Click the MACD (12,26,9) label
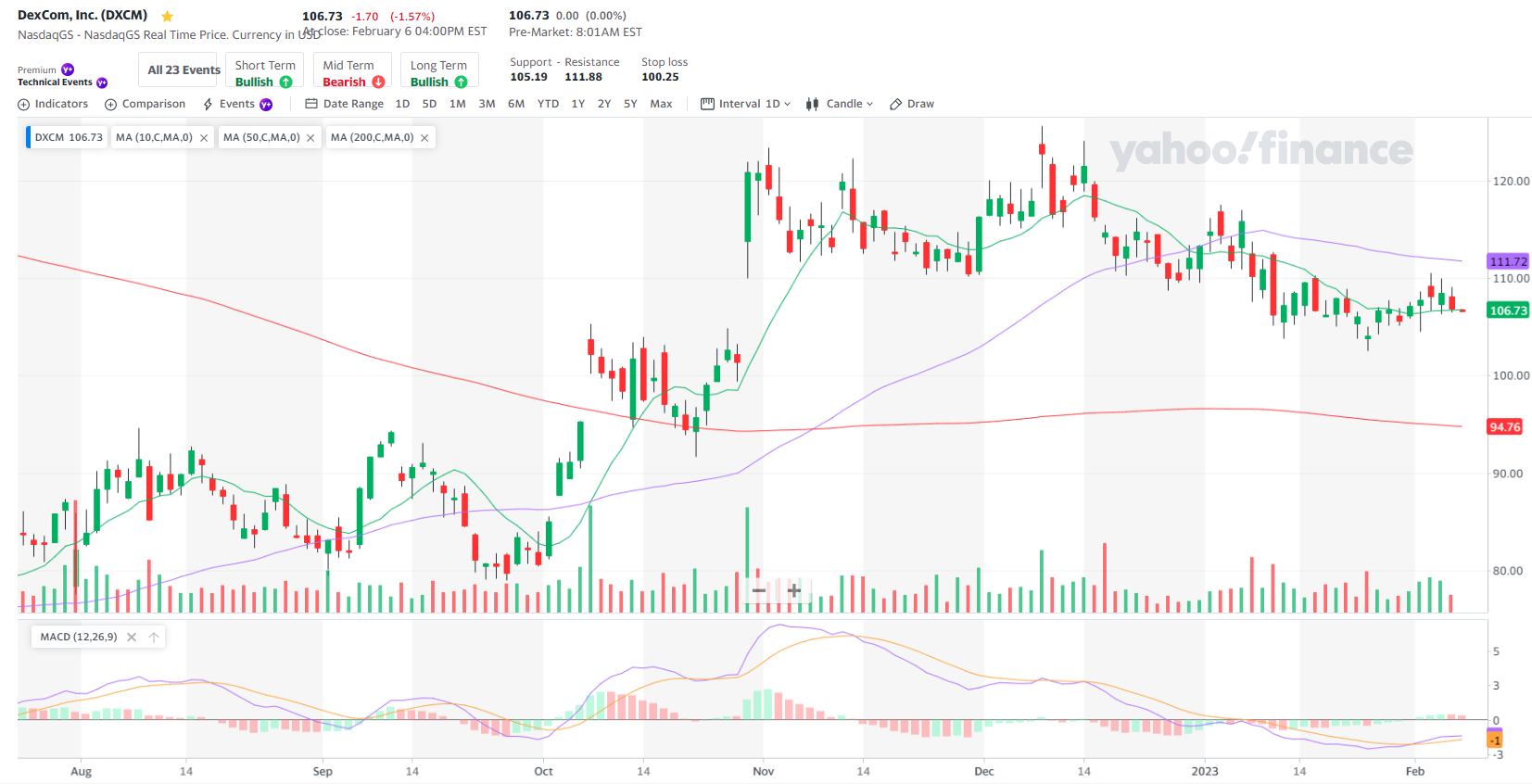Image resolution: width=1532 pixels, height=784 pixels. click(x=79, y=637)
